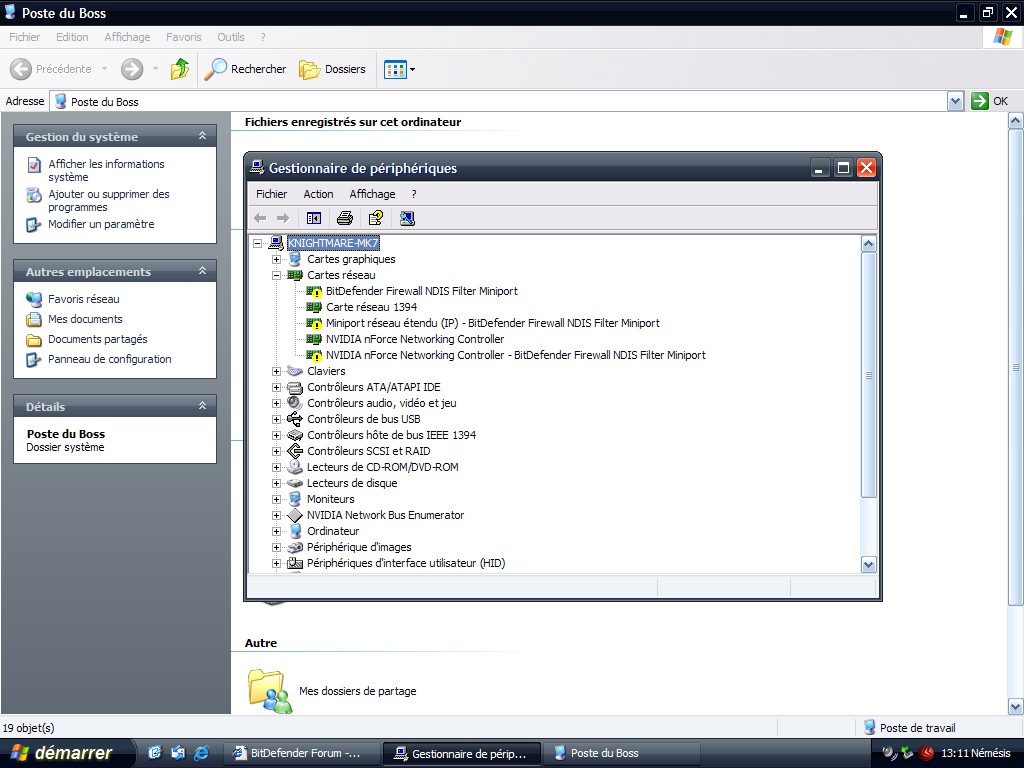Viewport: 1024px width, 768px height.
Task: Toggle console tree icon in Device Manager toolbar
Action: pyautogui.click(x=314, y=218)
